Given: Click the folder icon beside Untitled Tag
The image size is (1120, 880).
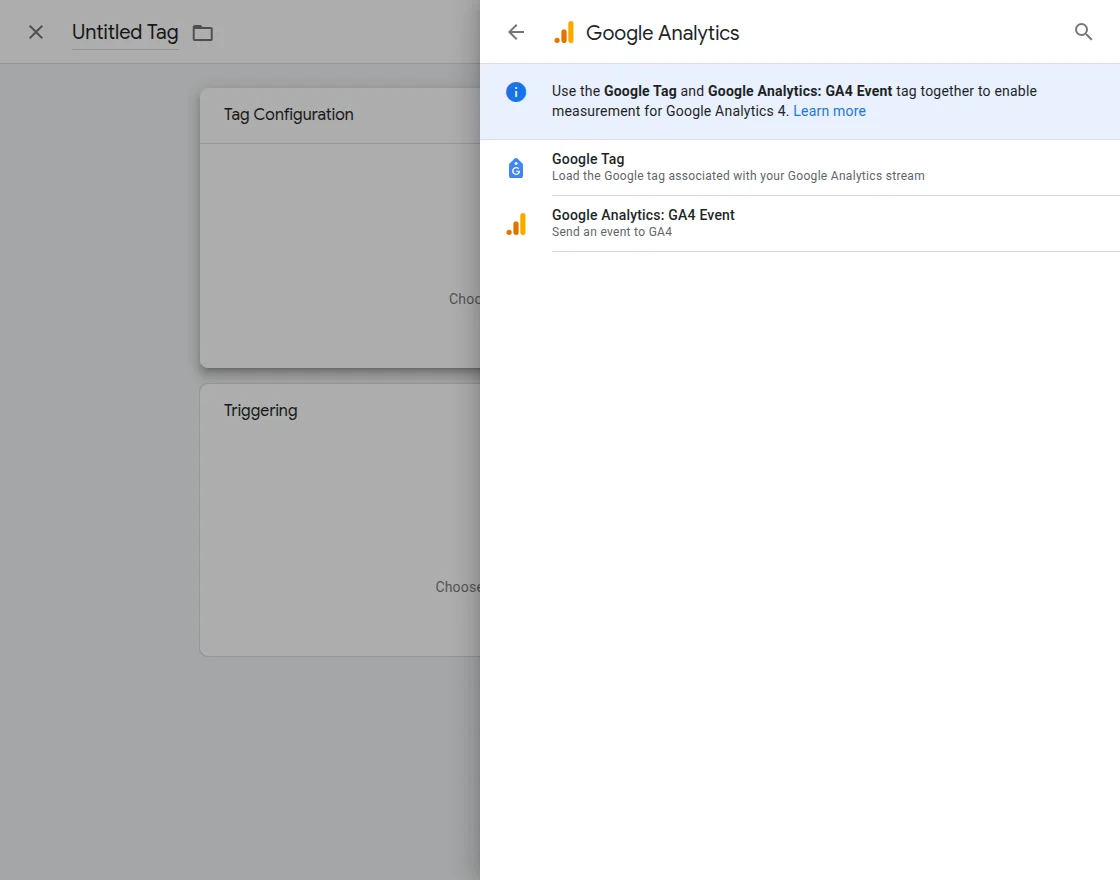Looking at the screenshot, I should pos(202,32).
